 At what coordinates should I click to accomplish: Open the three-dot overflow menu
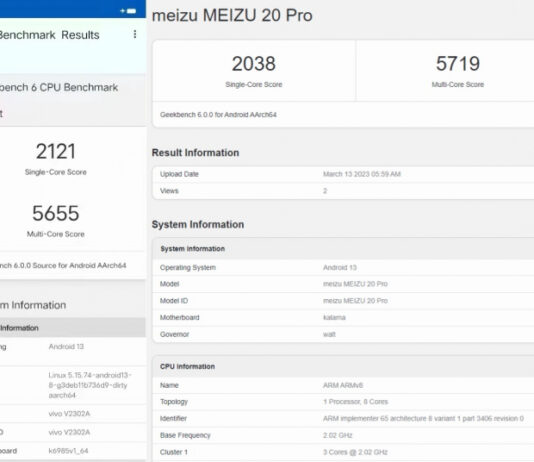click(x=135, y=34)
